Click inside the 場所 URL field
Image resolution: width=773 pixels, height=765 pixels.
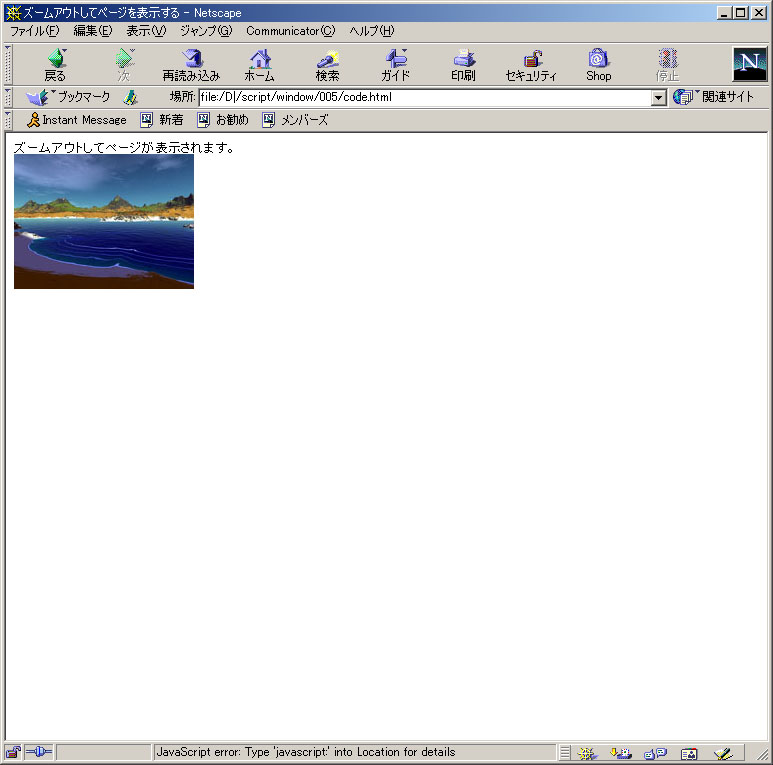pos(424,97)
